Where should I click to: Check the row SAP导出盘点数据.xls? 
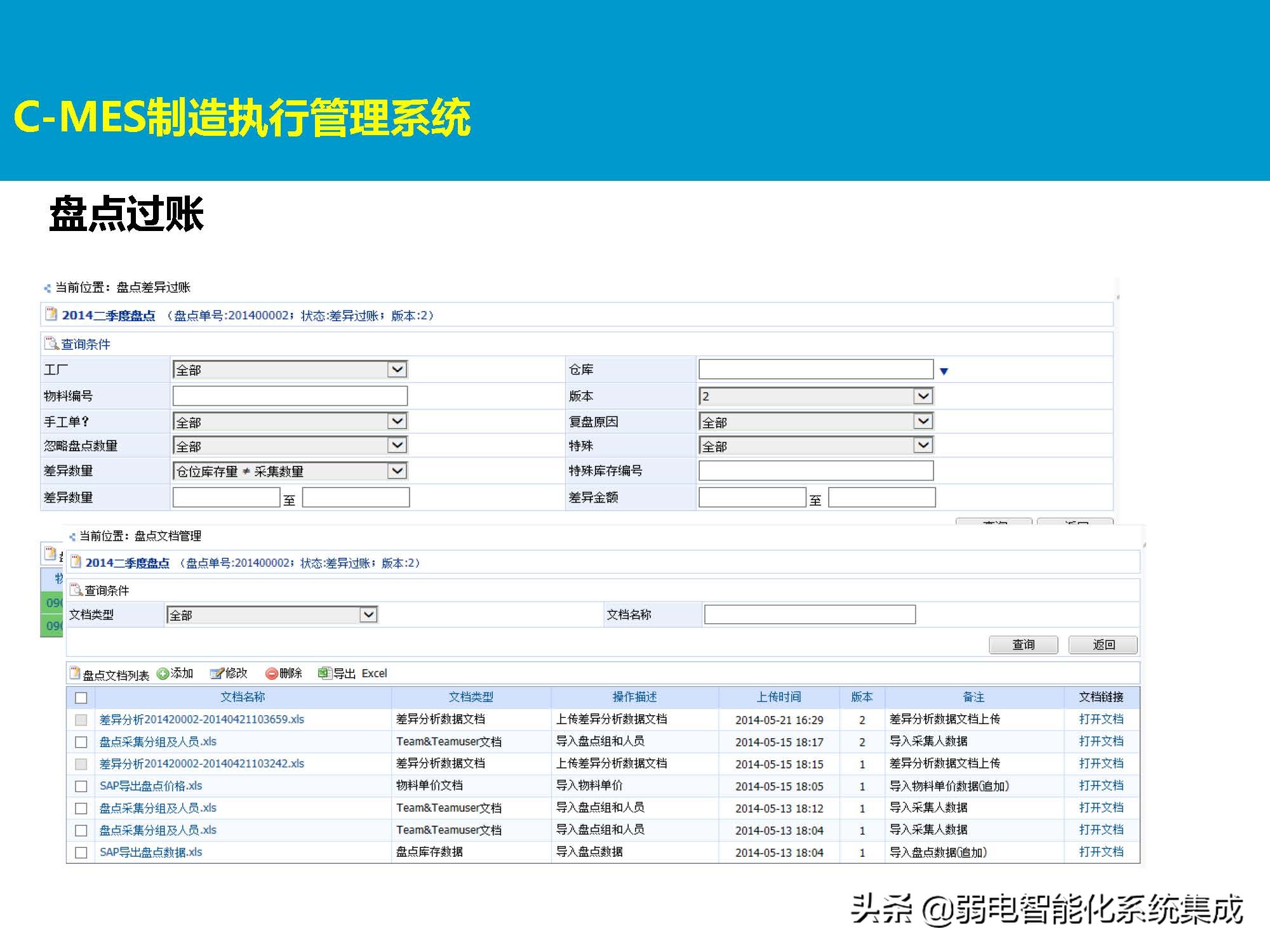click(x=81, y=852)
